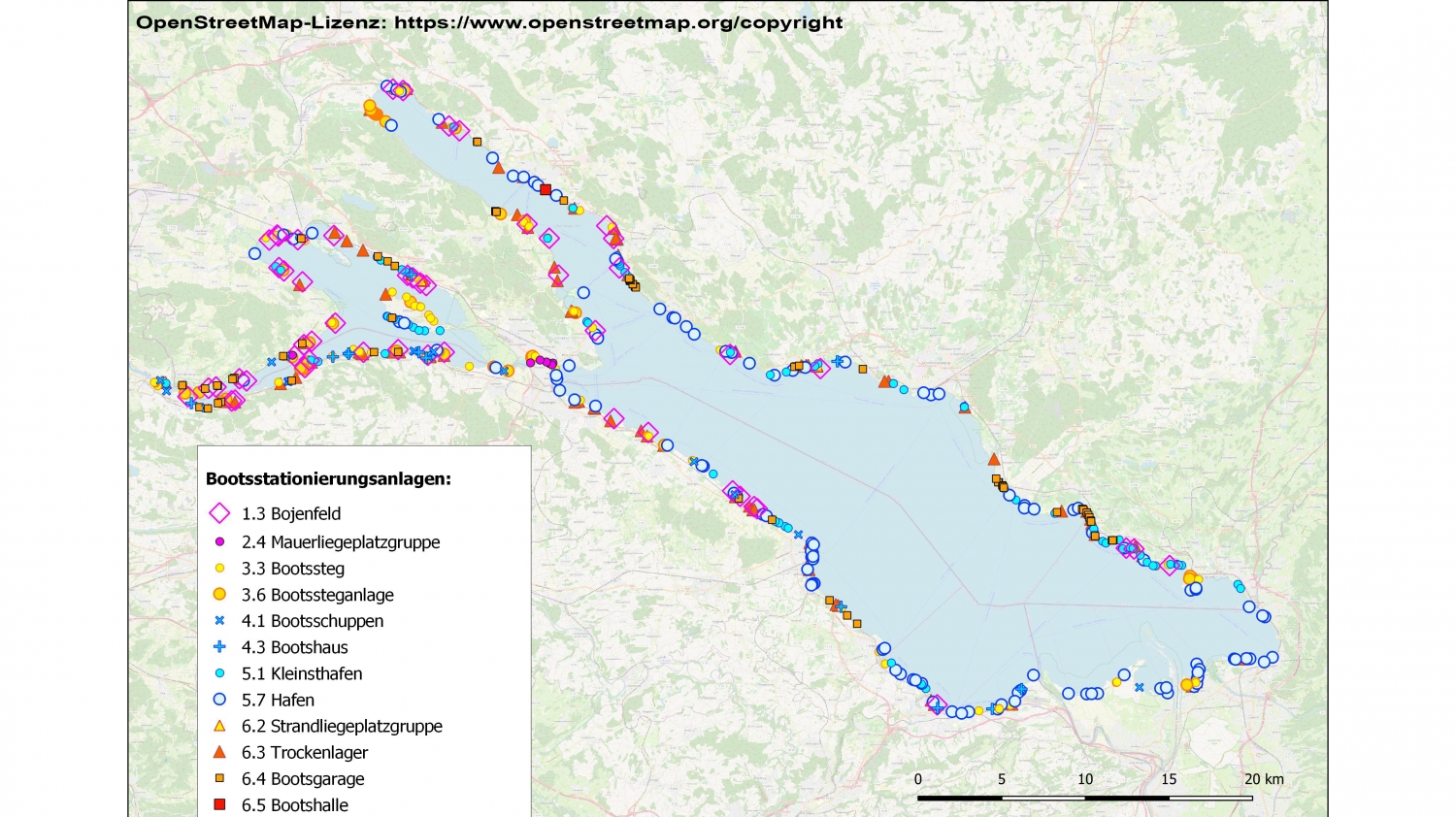Select the '6.3 Trockenlager' legend label
The height and width of the screenshot is (817, 1456).
(305, 752)
